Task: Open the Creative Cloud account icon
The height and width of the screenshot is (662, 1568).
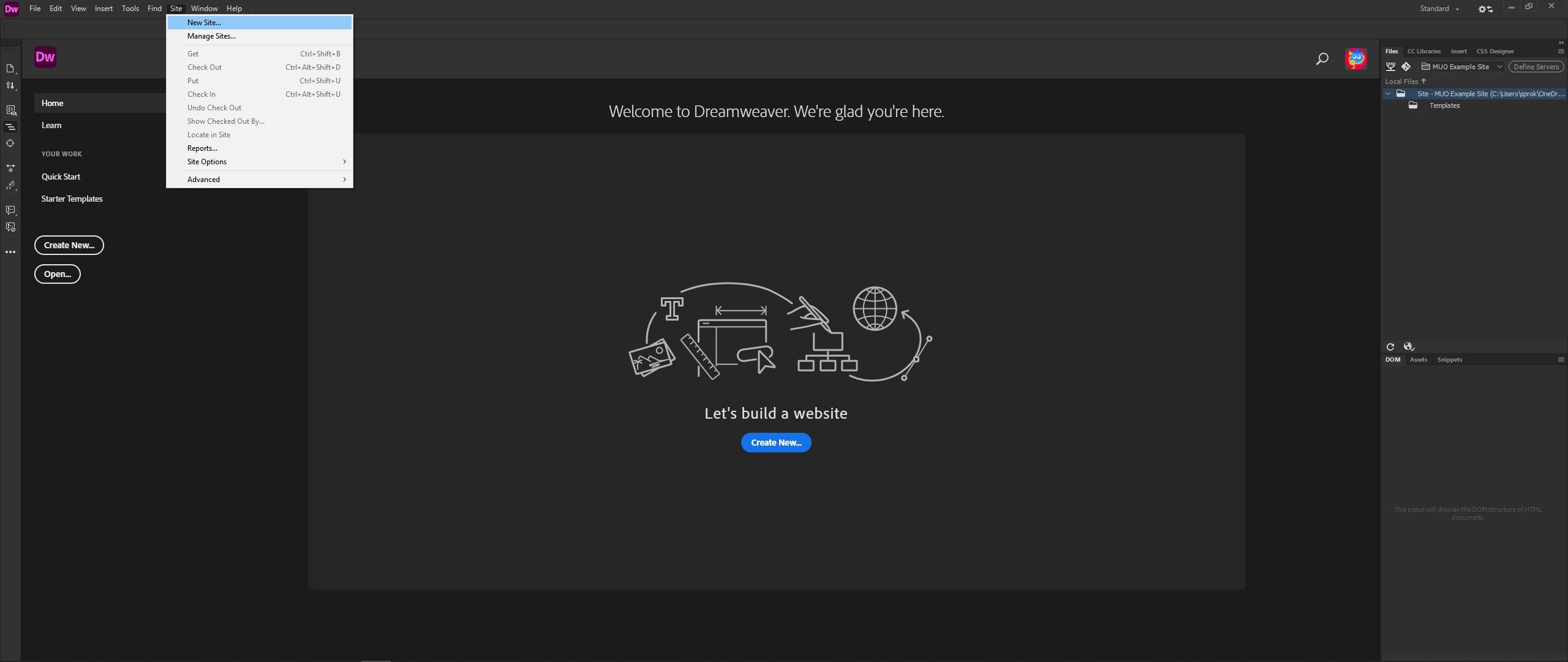Action: [1355, 59]
